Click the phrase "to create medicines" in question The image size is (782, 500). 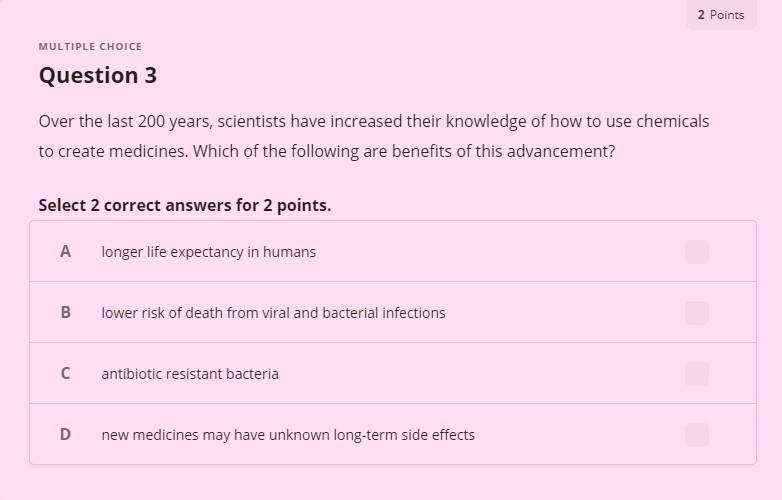tap(113, 151)
